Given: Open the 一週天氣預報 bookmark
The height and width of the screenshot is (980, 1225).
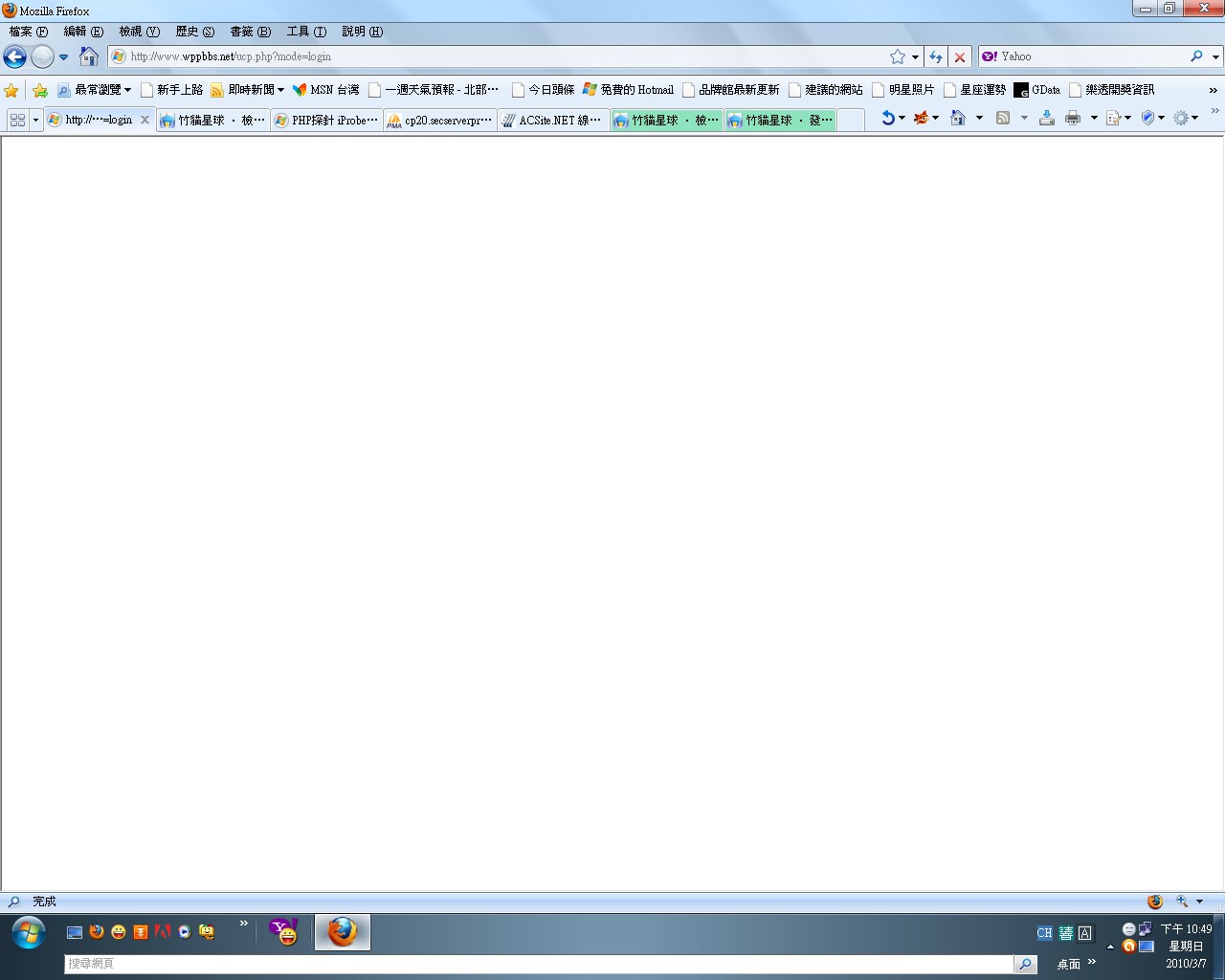Looking at the screenshot, I should (x=434, y=90).
